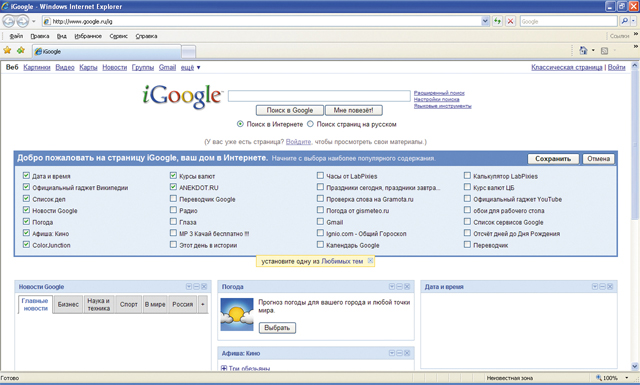The image size is (640, 385).
Task: Check the Калькулятор LabPixies checkbox
Action: click(467, 176)
